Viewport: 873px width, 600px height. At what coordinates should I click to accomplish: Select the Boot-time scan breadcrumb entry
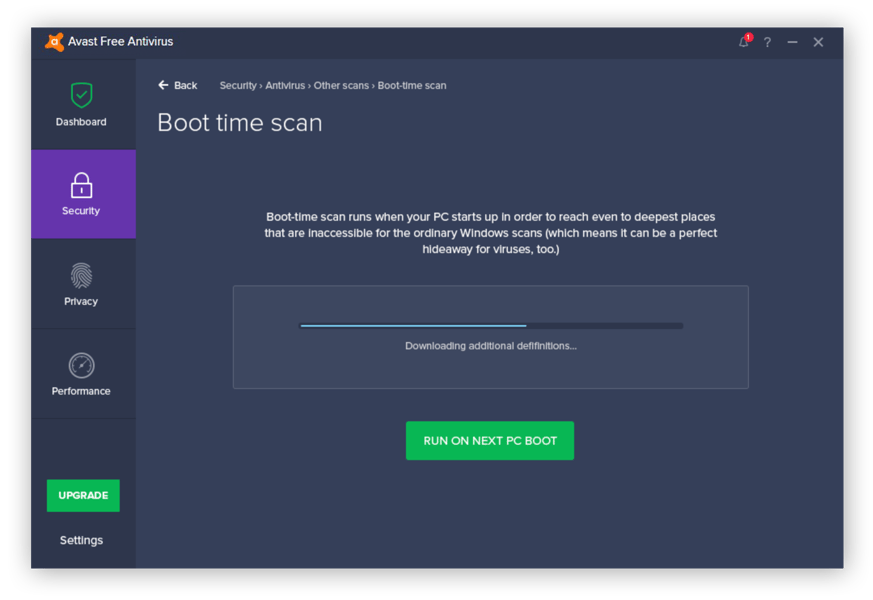point(414,85)
